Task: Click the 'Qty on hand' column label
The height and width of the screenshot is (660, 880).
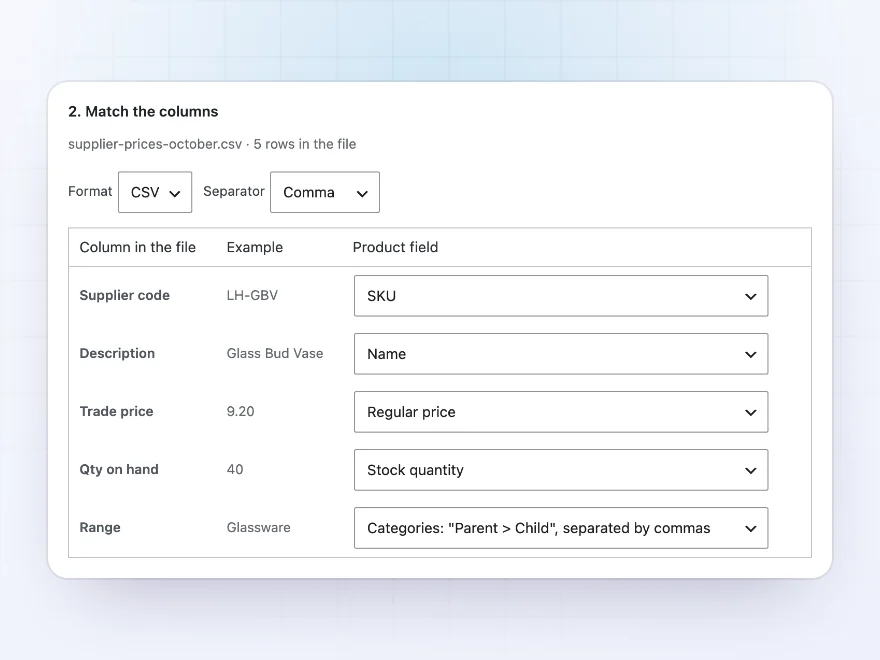Action: (119, 469)
